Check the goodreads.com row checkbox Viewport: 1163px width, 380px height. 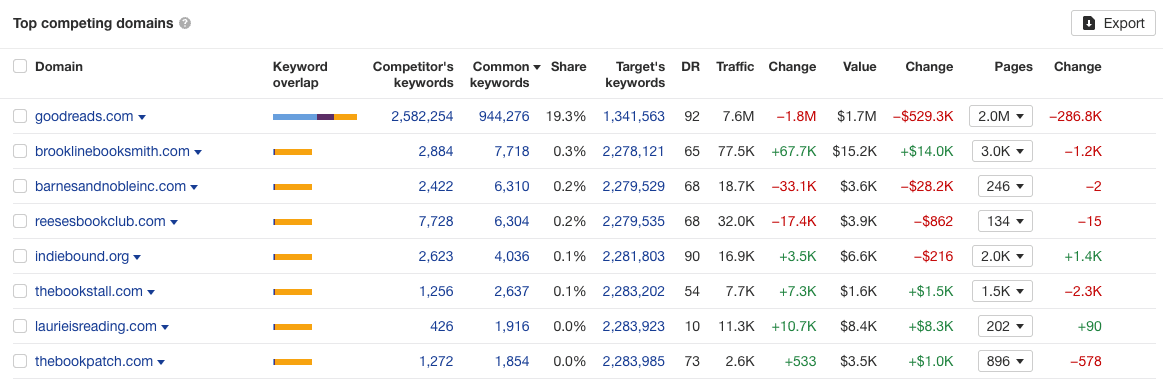(x=20, y=117)
